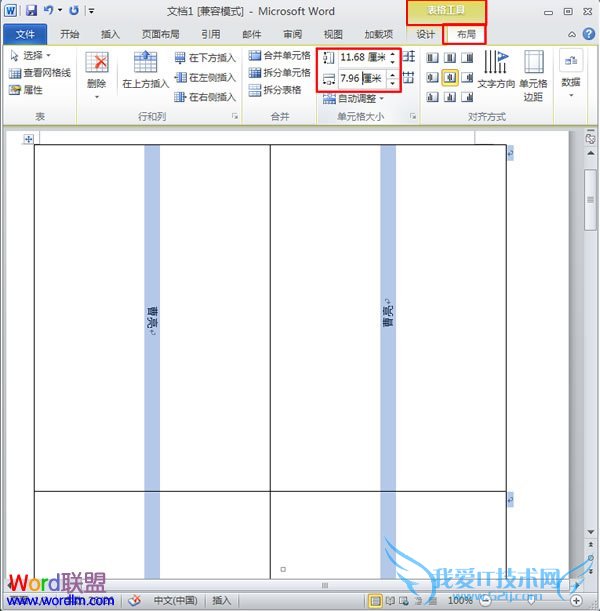The image size is (600, 611).
Task: Click 在右侧插入 insert column right
Action: [x=205, y=97]
